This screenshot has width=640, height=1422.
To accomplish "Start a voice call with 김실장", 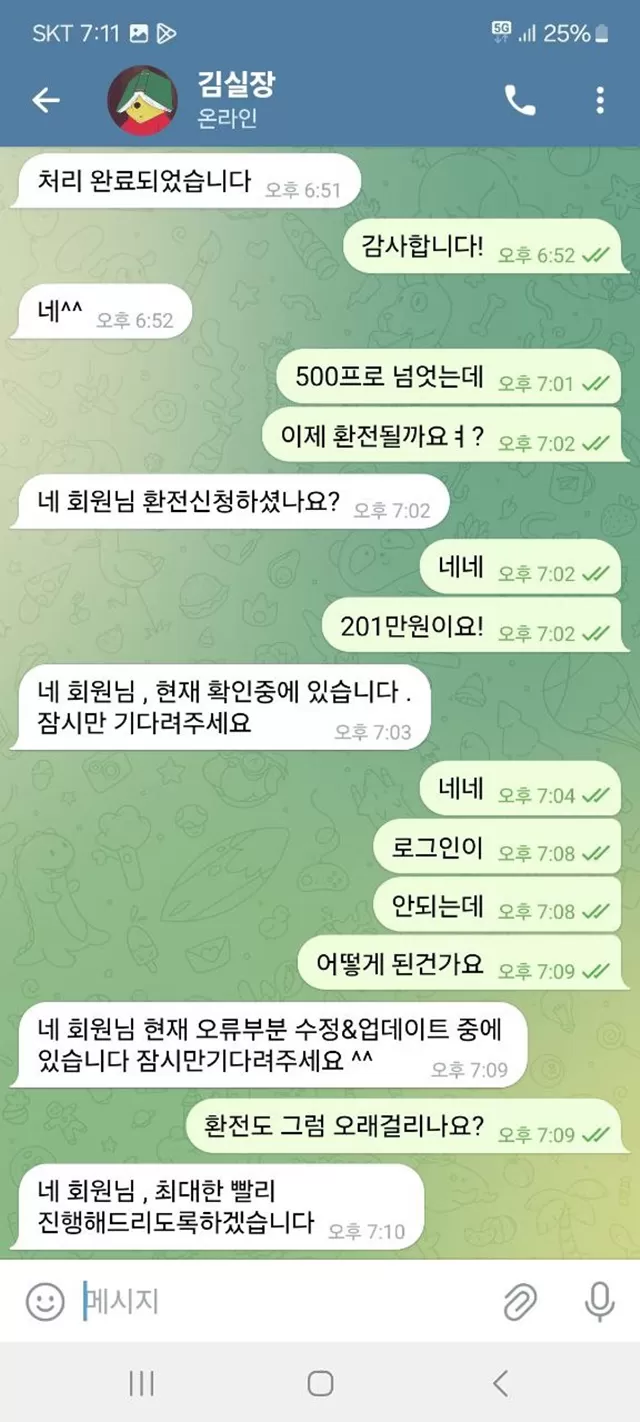I will pyautogui.click(x=520, y=100).
